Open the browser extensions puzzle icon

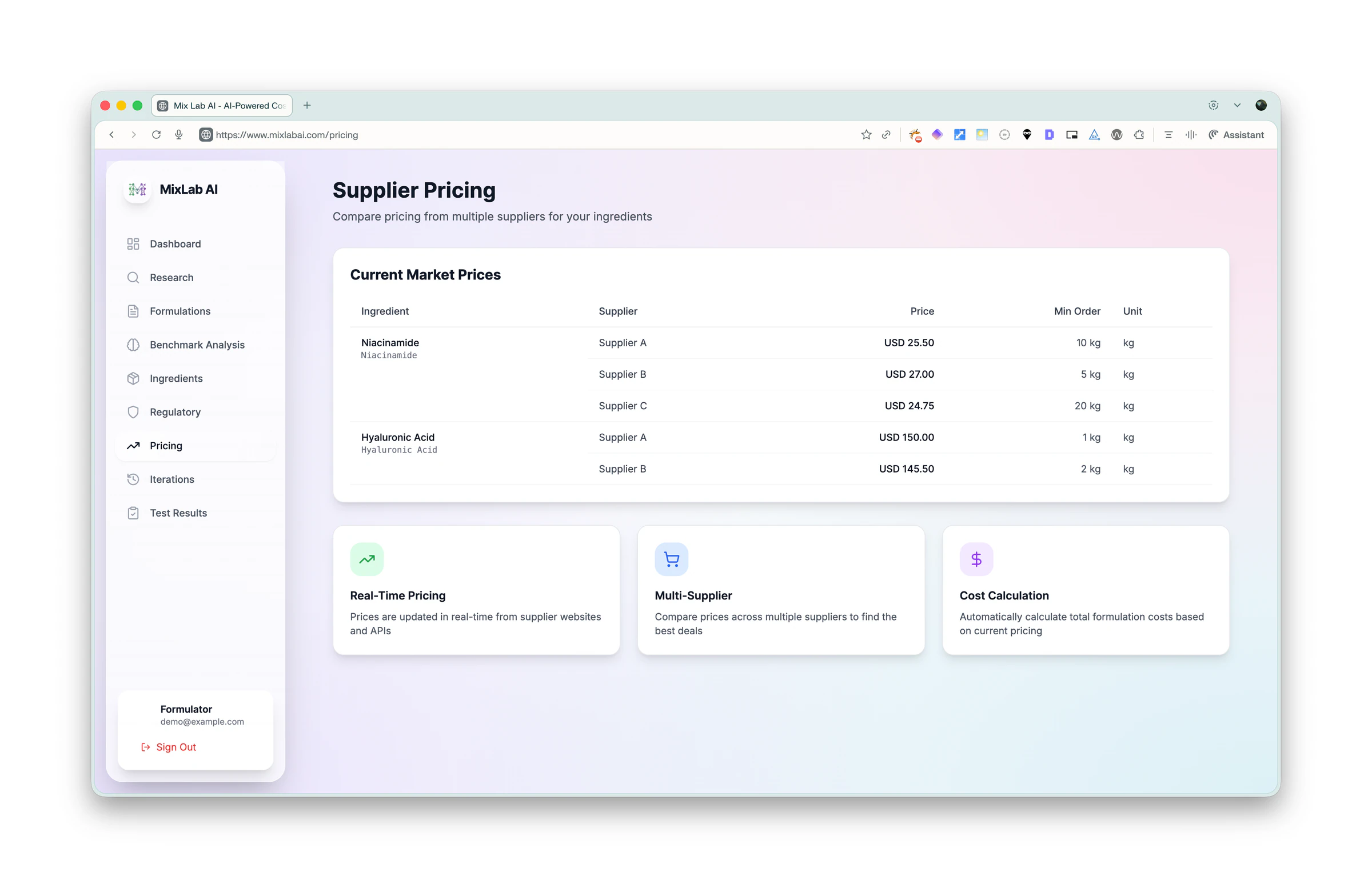click(1139, 135)
